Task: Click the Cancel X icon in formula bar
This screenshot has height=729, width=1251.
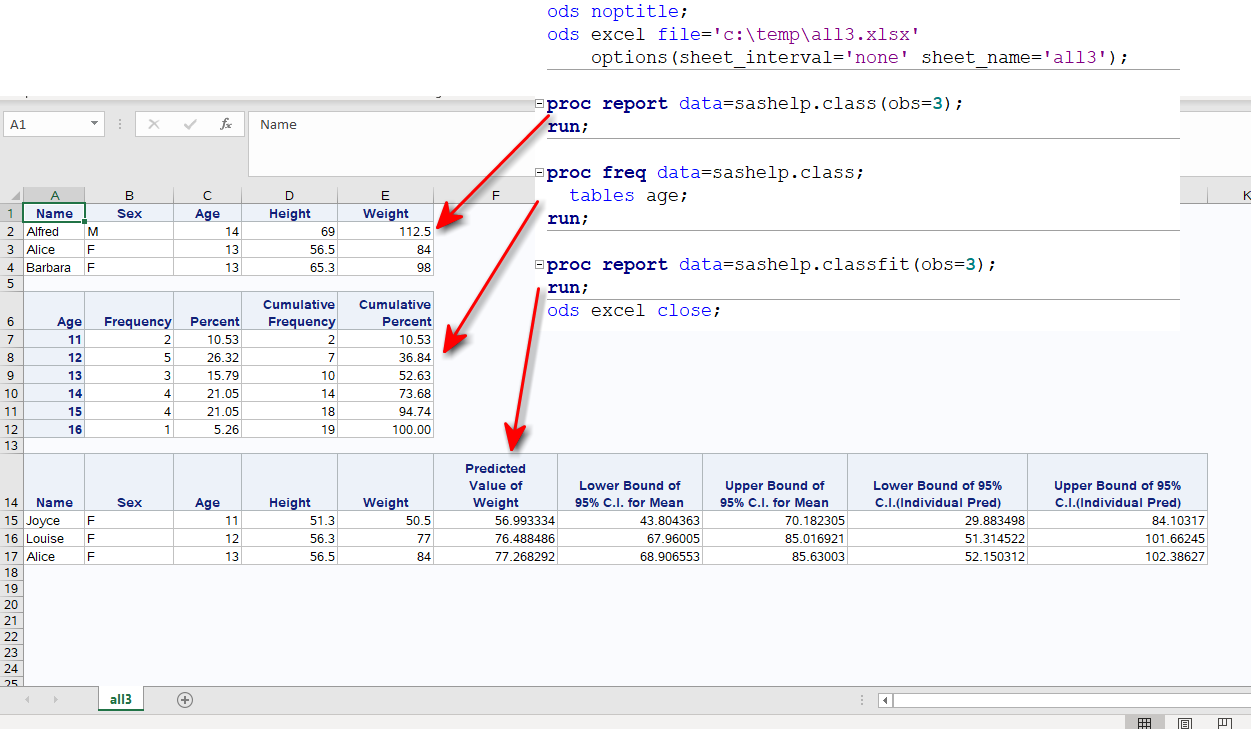Action: 154,124
